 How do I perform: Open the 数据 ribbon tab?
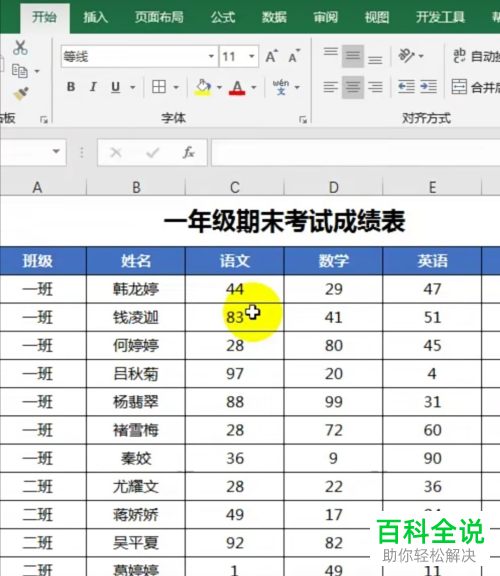click(274, 17)
